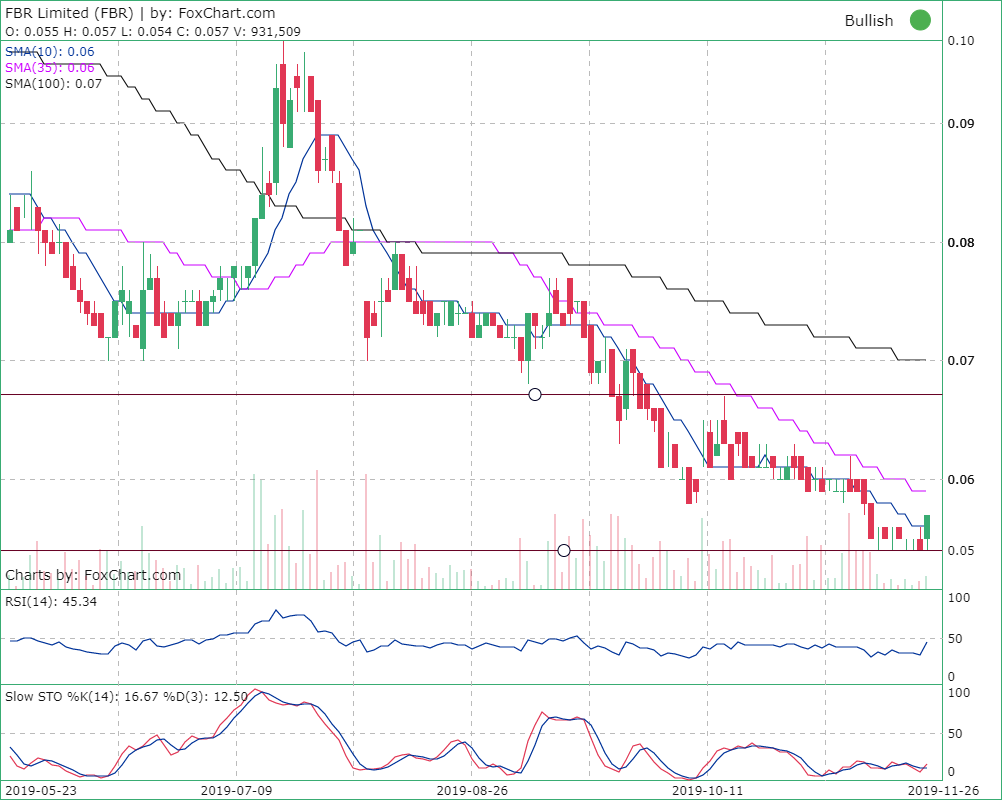Click the Charts by: FoxChart.com watermark link
Screen dimensions: 1002x800
(95, 574)
